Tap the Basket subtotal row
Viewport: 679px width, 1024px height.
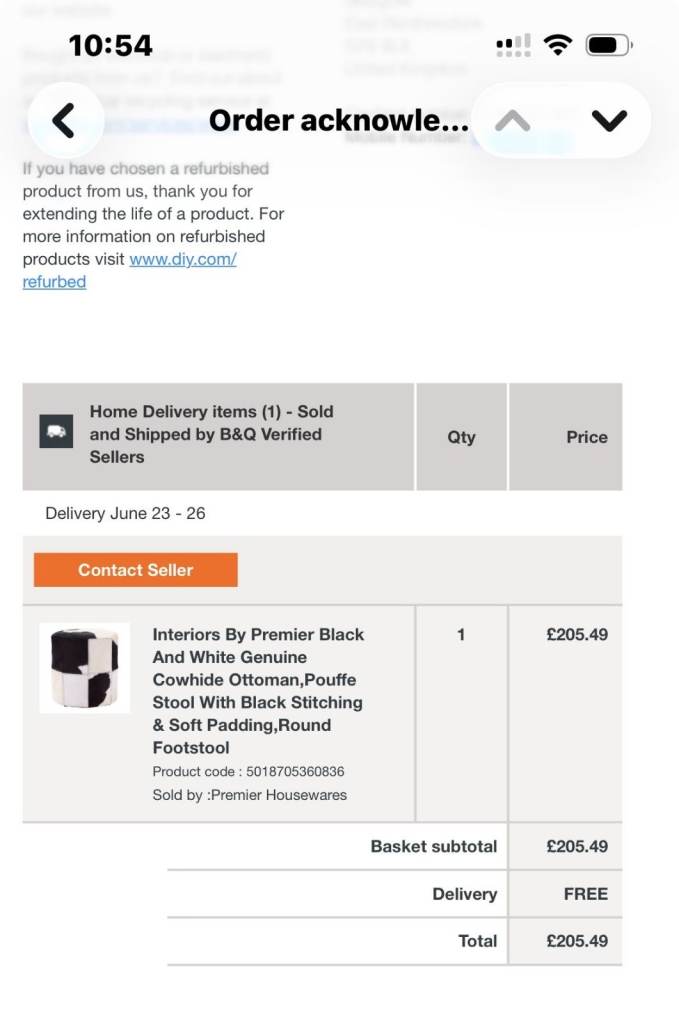[x=394, y=846]
